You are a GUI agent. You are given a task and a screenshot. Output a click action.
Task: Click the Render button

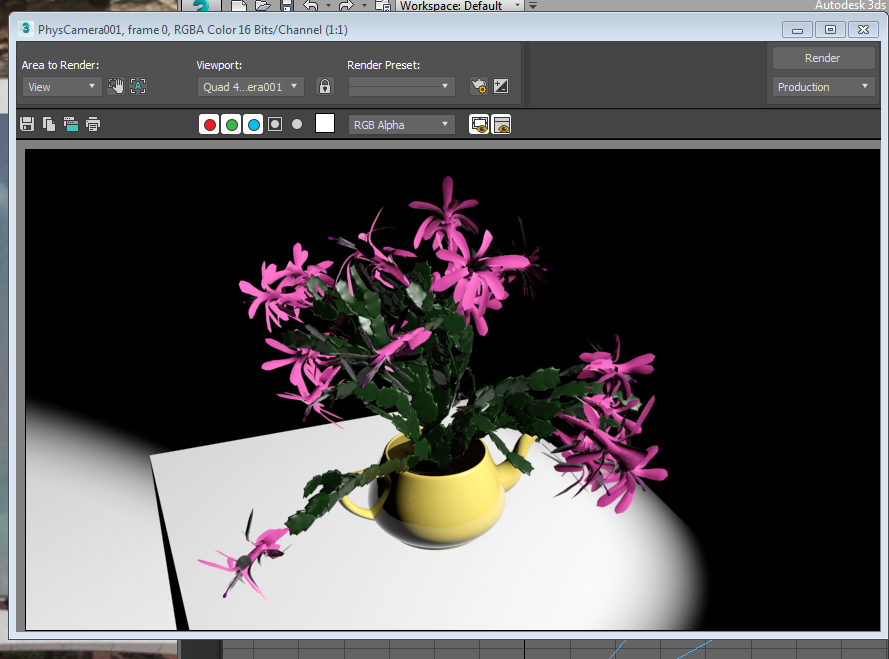[823, 58]
